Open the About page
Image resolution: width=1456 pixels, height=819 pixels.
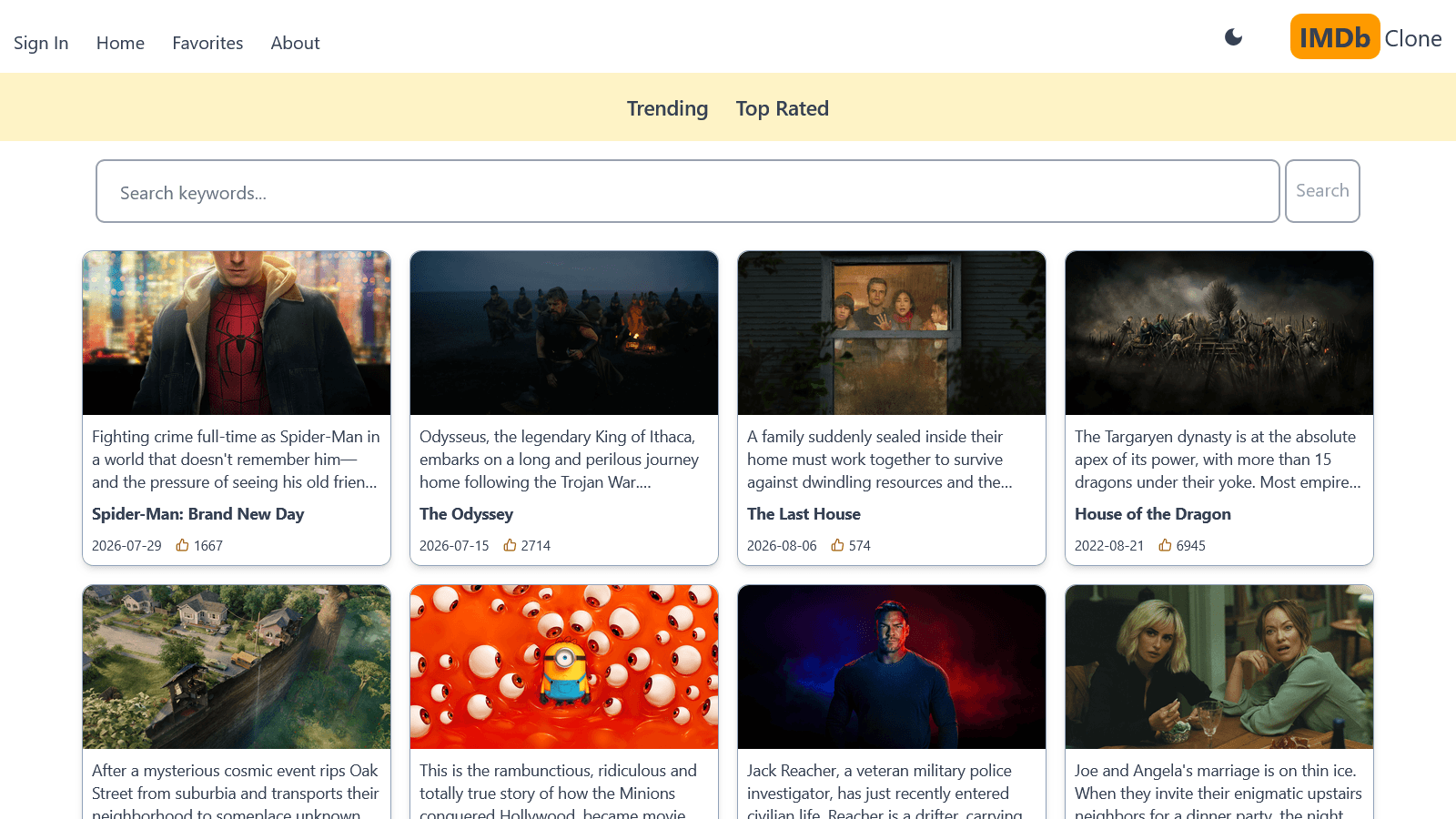coord(295,43)
